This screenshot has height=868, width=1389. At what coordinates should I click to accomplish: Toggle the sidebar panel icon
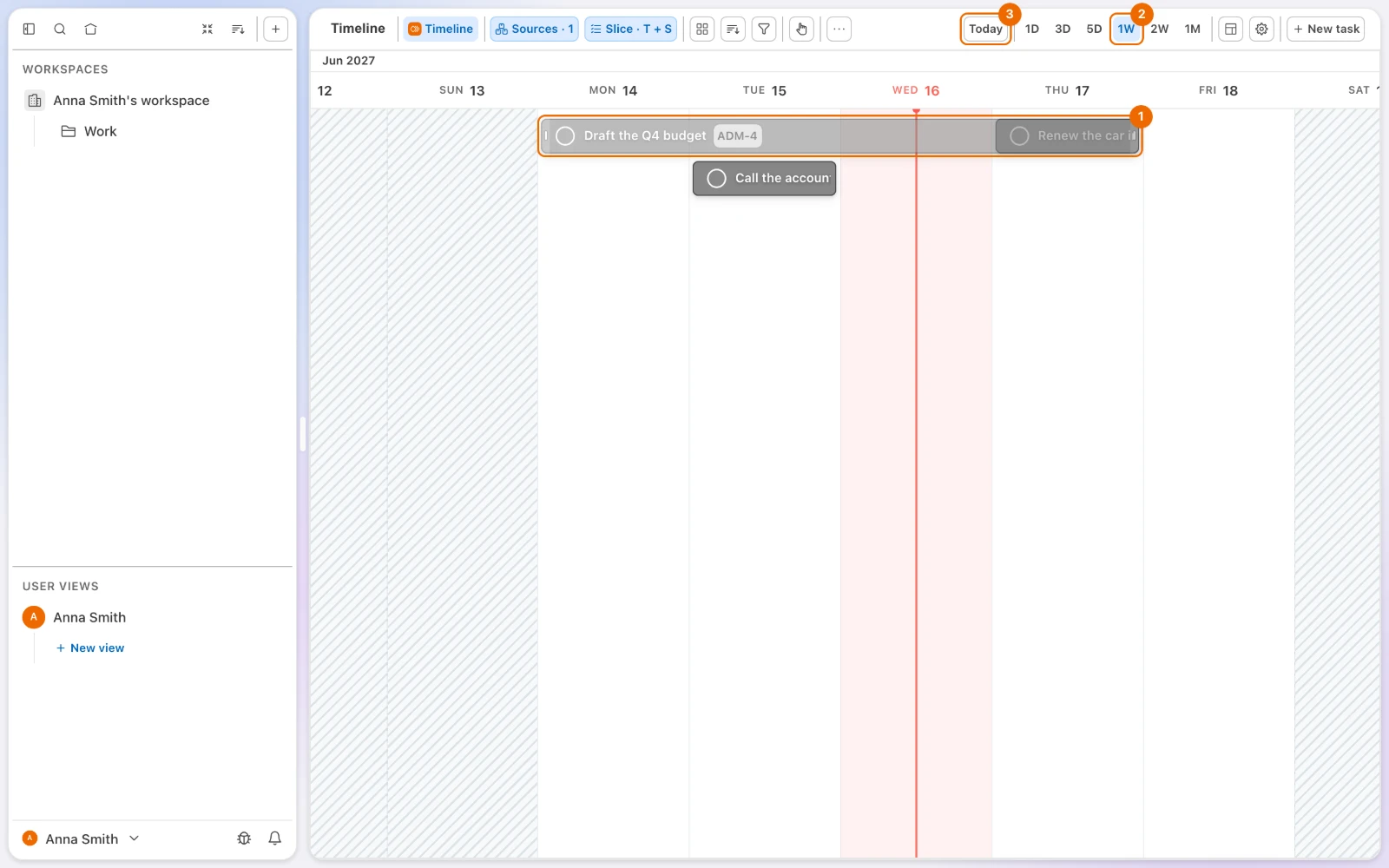click(x=29, y=29)
